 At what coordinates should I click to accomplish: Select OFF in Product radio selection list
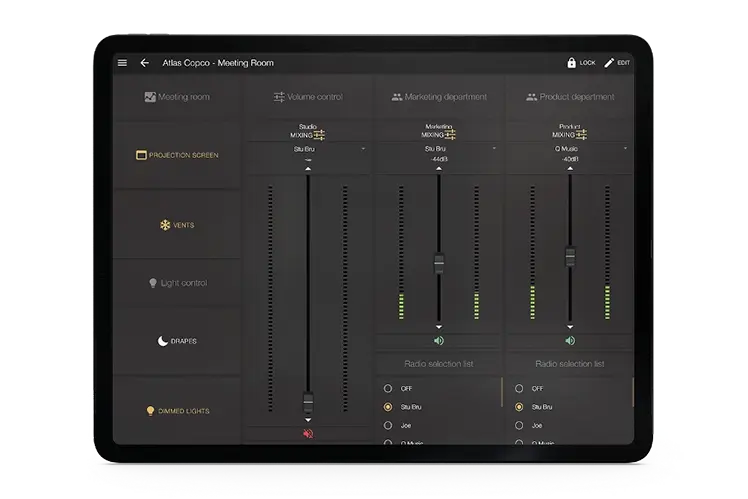pos(519,388)
